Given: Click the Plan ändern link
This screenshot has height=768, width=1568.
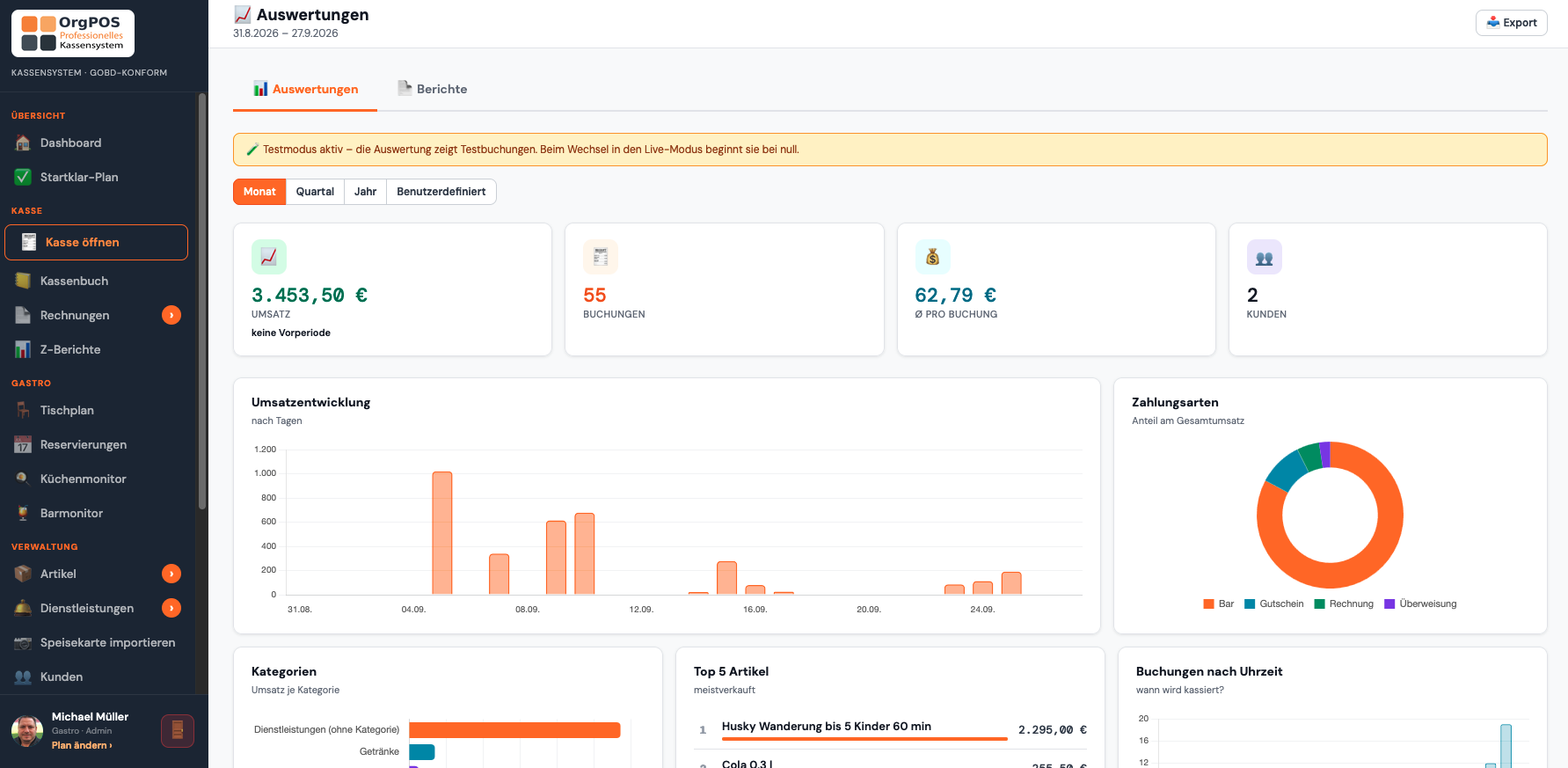Looking at the screenshot, I should pyautogui.click(x=82, y=745).
